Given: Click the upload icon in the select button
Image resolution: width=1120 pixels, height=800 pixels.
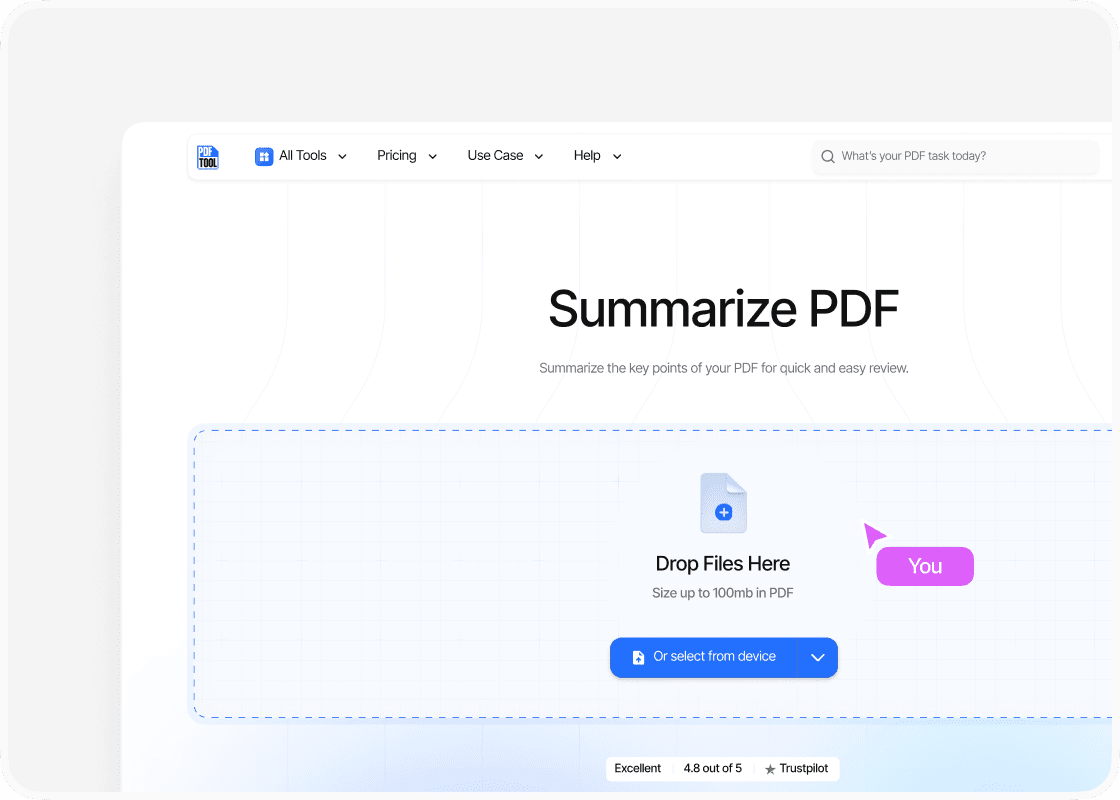Looking at the screenshot, I should tap(638, 658).
